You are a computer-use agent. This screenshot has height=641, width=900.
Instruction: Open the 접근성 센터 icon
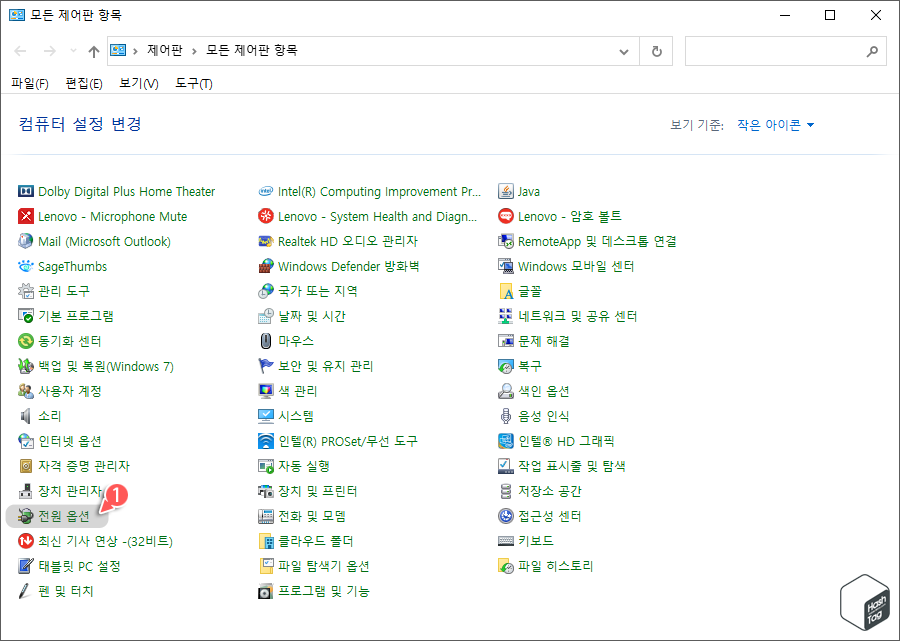506,516
